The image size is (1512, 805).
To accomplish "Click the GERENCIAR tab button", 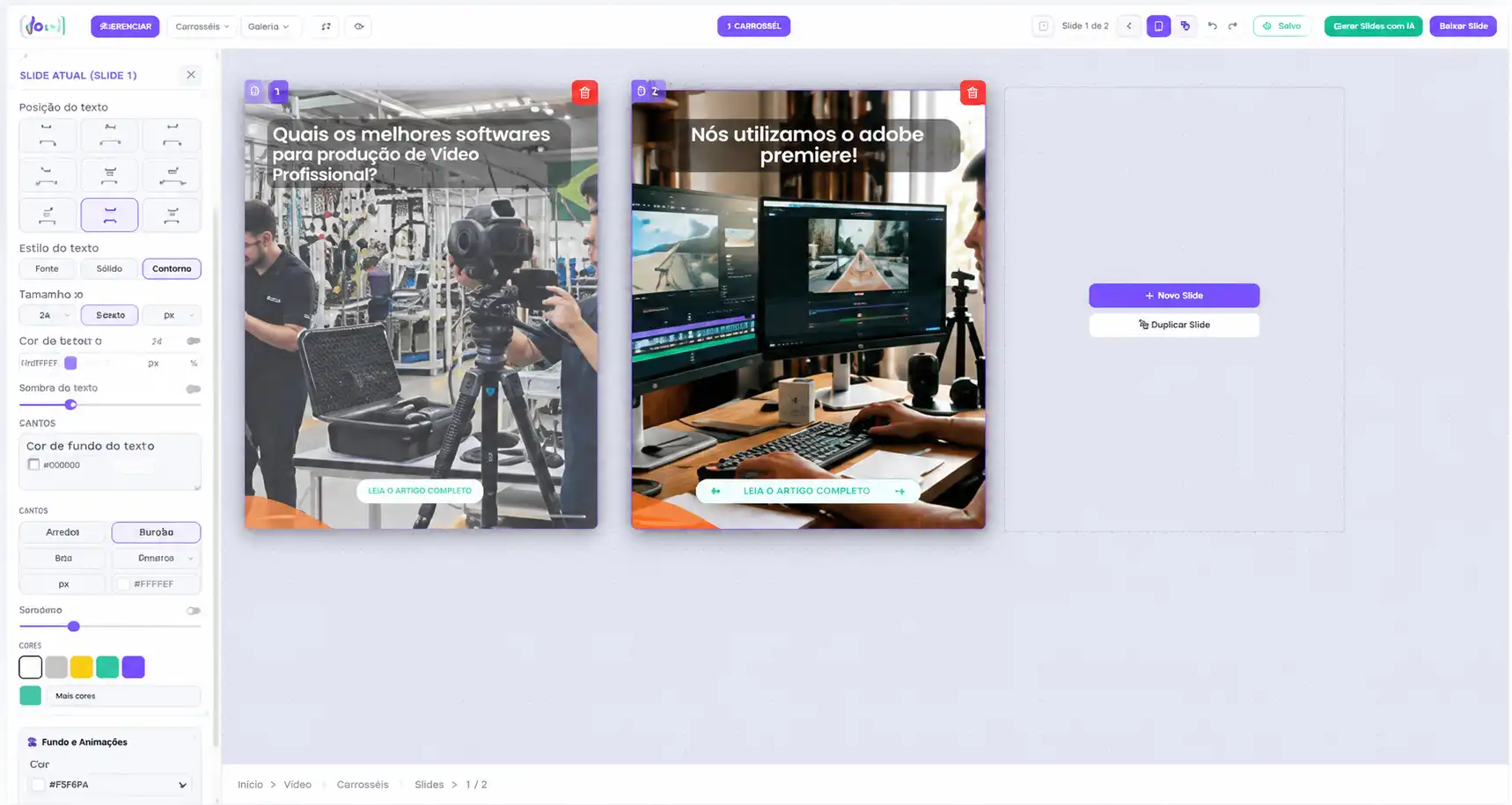I will coord(125,26).
